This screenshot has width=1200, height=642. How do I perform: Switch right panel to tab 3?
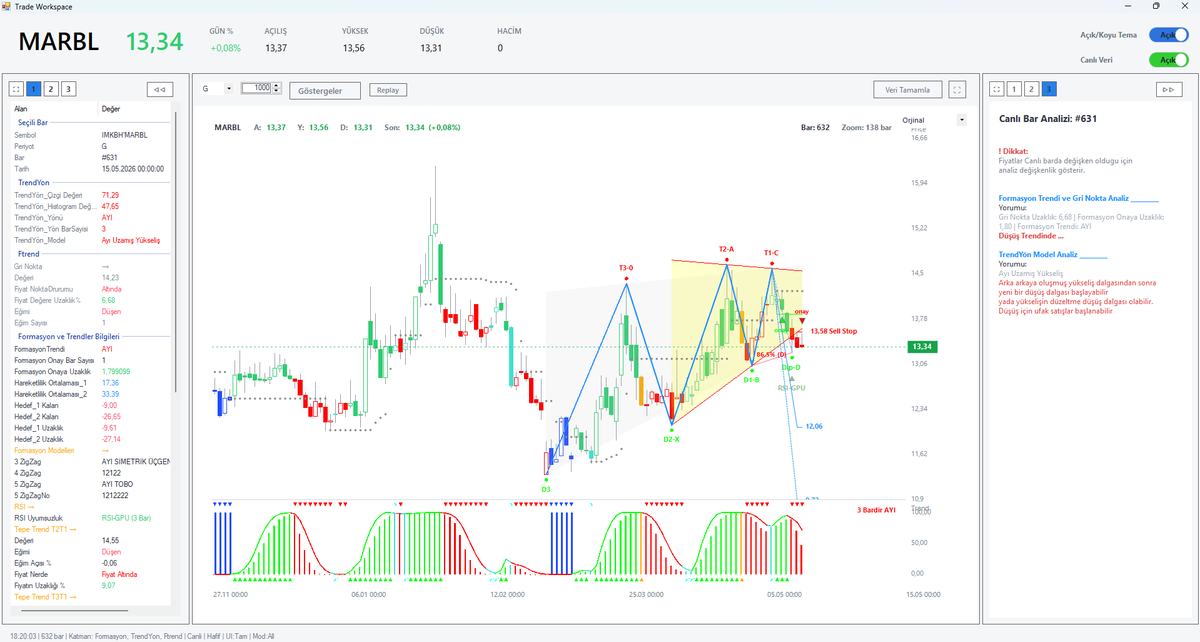tap(1048, 89)
